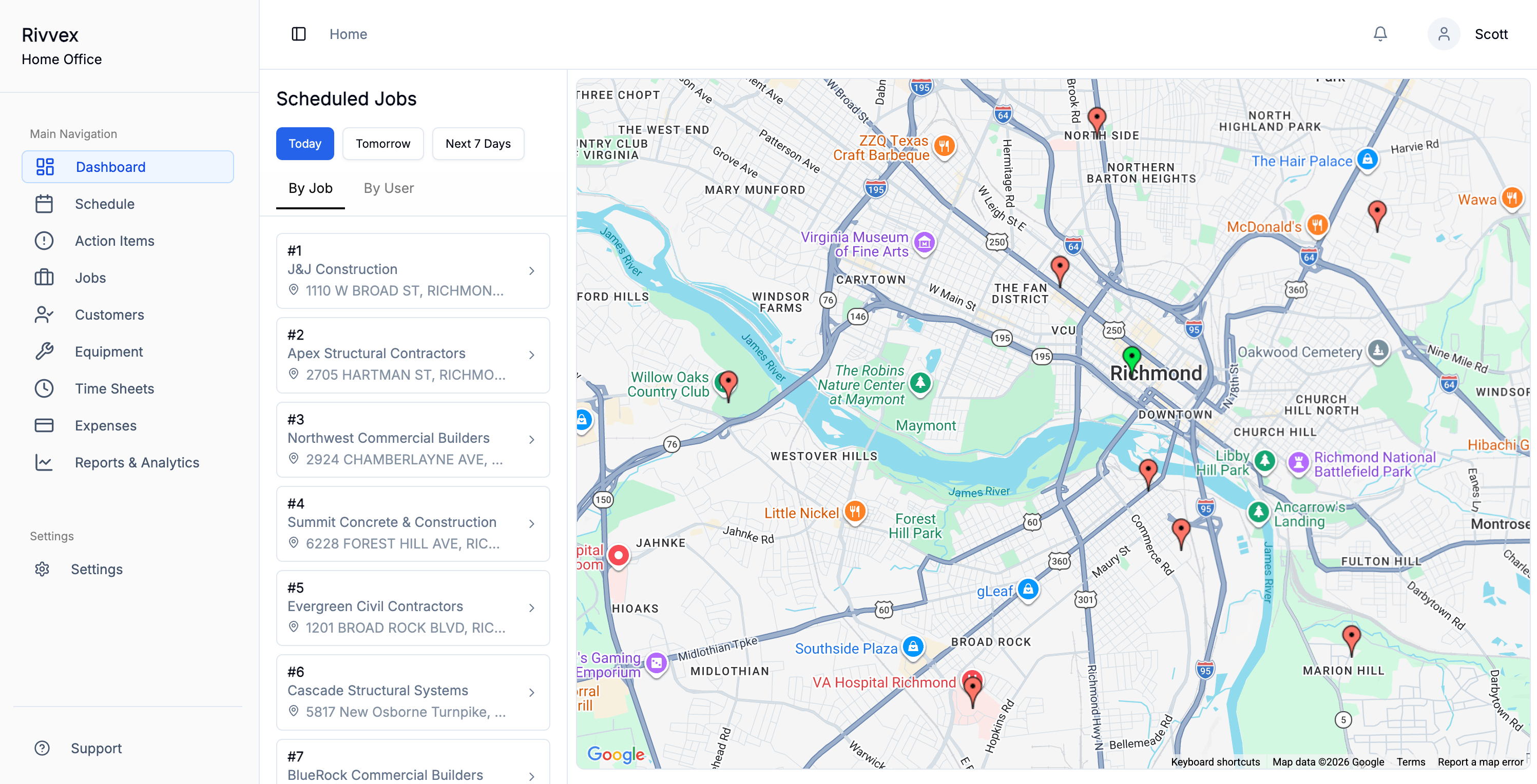Screen dimensions: 1537x784
Task: Enable the Next 7 Days filter
Action: tap(477, 143)
